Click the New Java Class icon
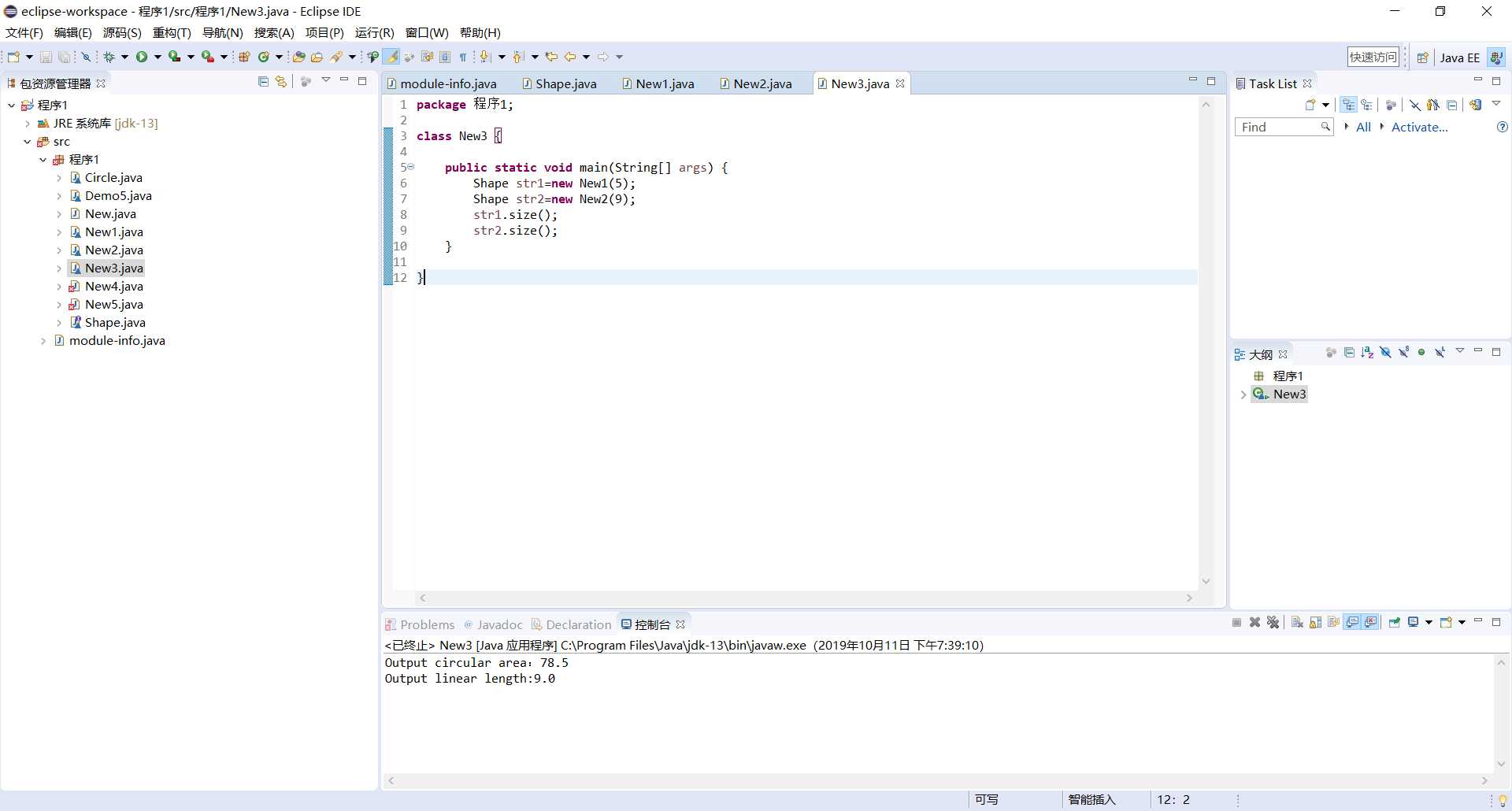Screen dimensions: 1512x811 coord(264,57)
